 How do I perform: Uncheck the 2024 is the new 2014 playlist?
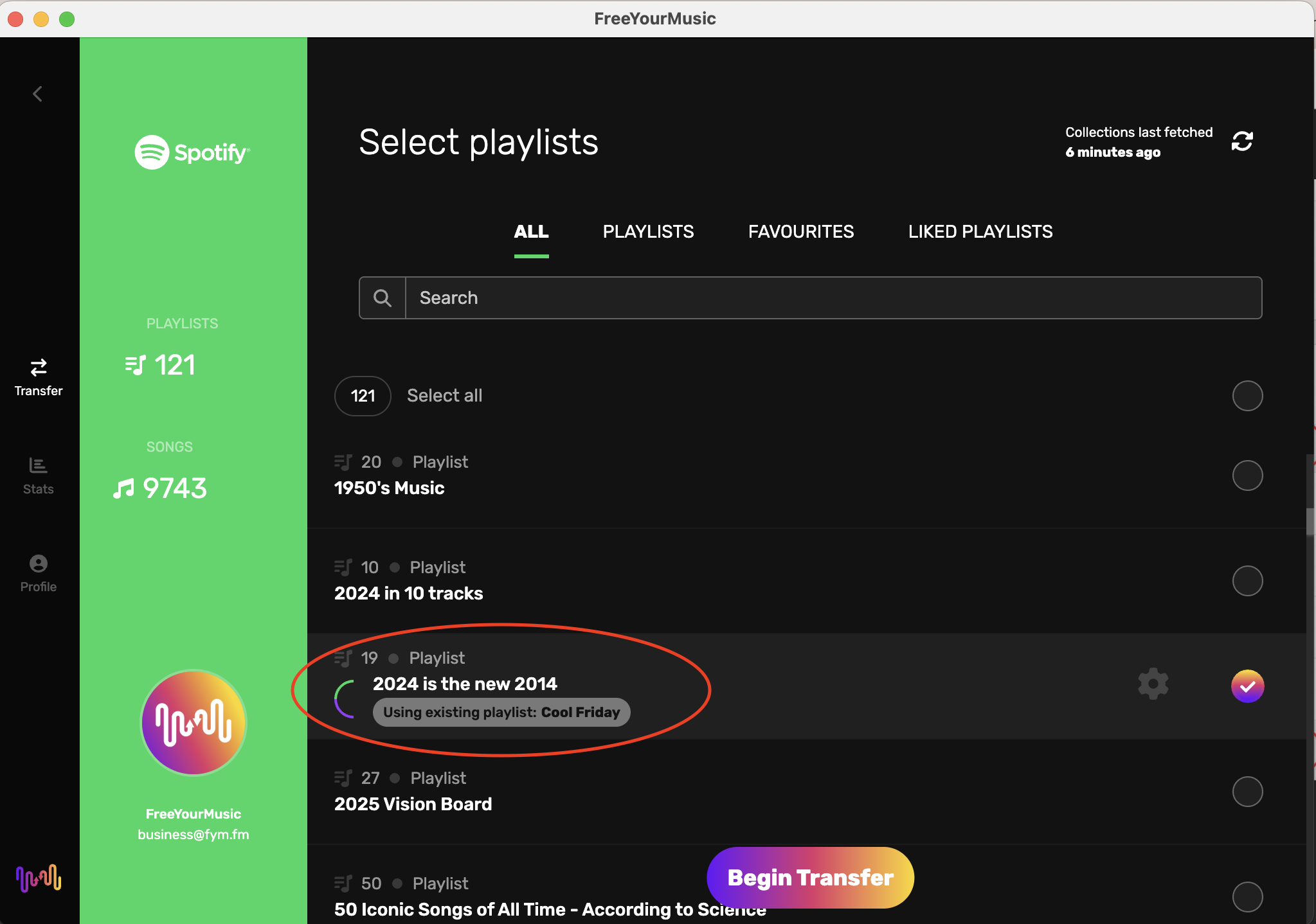pyautogui.click(x=1247, y=686)
